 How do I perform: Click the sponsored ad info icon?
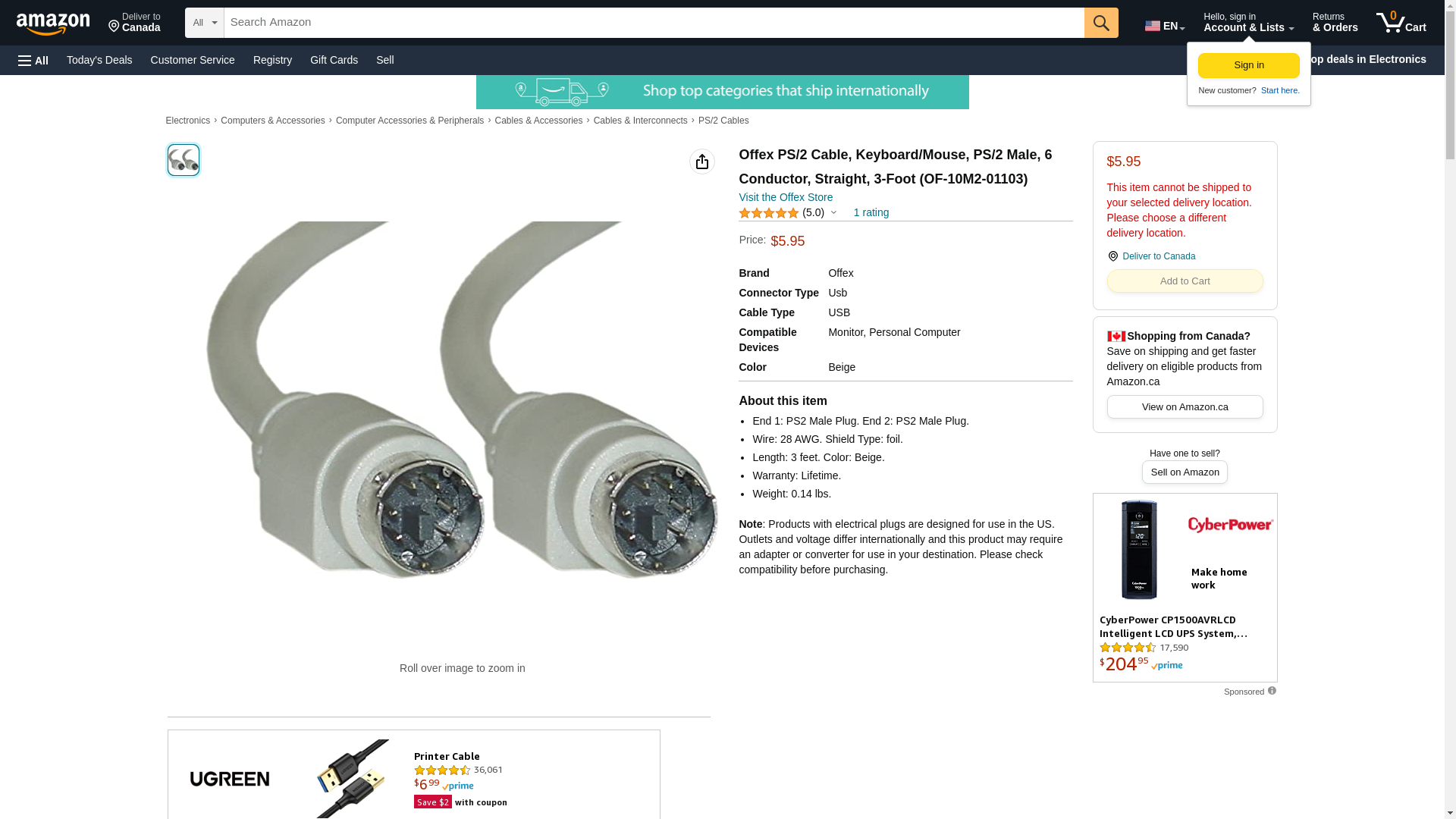coord(1272,691)
